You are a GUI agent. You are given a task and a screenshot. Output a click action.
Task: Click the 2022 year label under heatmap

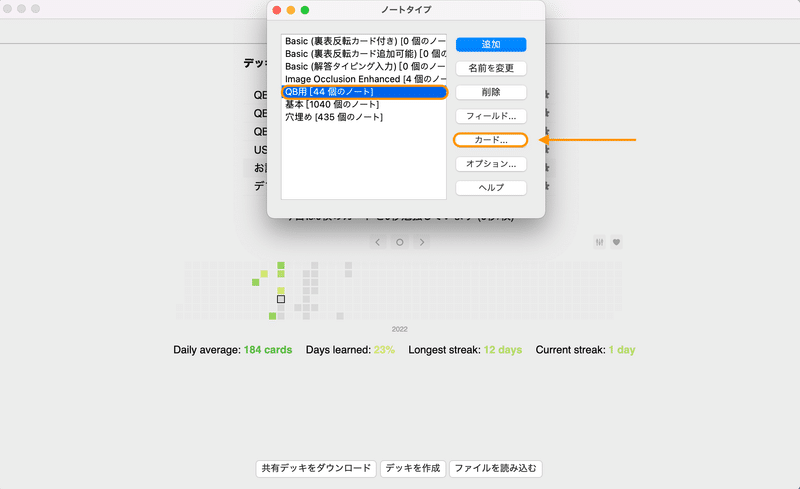399,329
